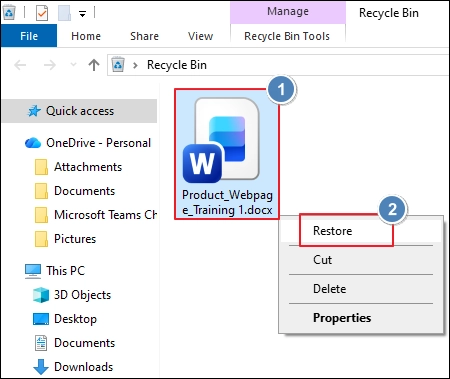
Task: Open the Attachments folder under OneDrive
Action: point(88,167)
